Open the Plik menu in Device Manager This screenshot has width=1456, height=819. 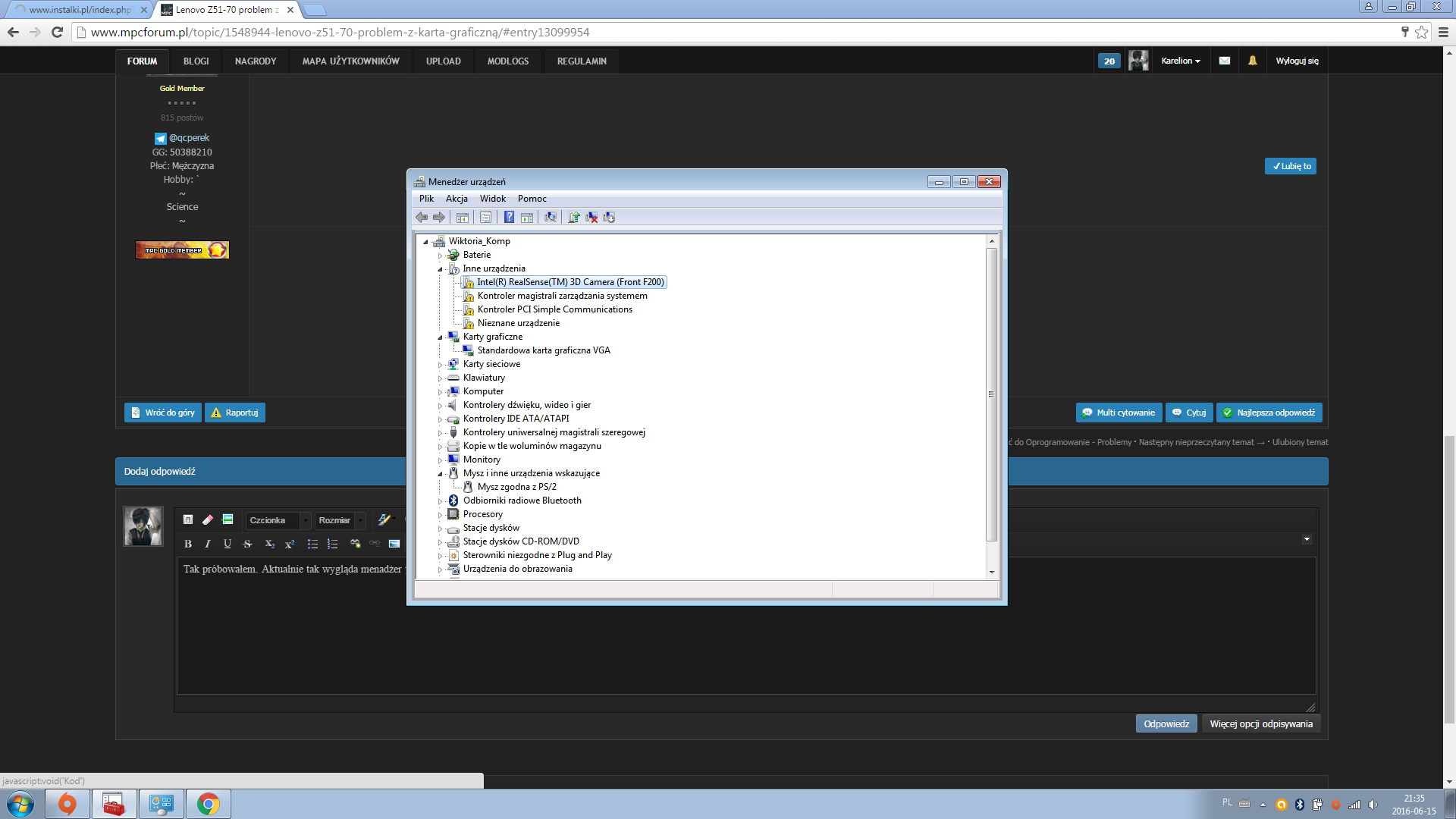point(426,199)
